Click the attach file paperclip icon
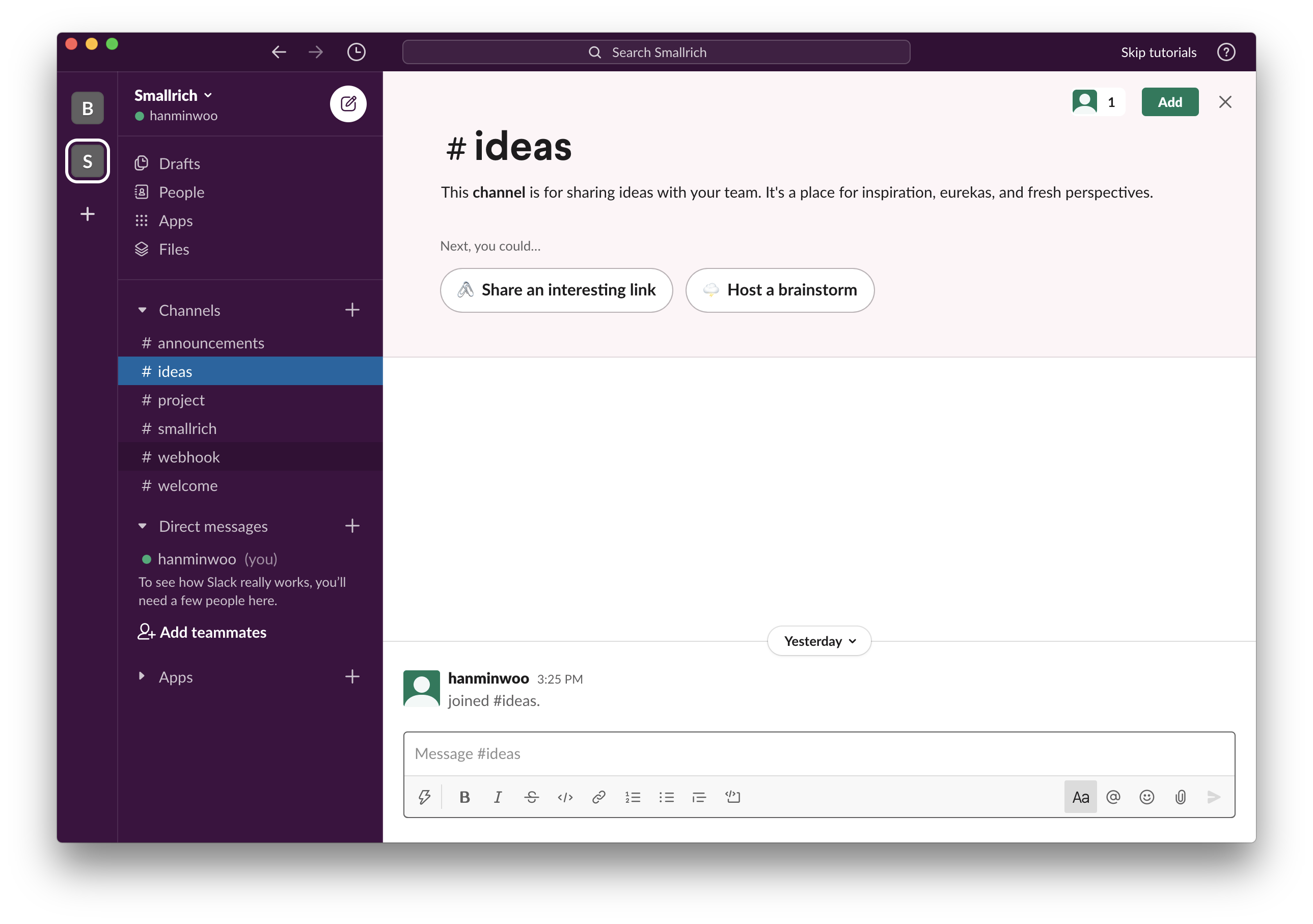The height and width of the screenshot is (924, 1313). pyautogui.click(x=1181, y=797)
